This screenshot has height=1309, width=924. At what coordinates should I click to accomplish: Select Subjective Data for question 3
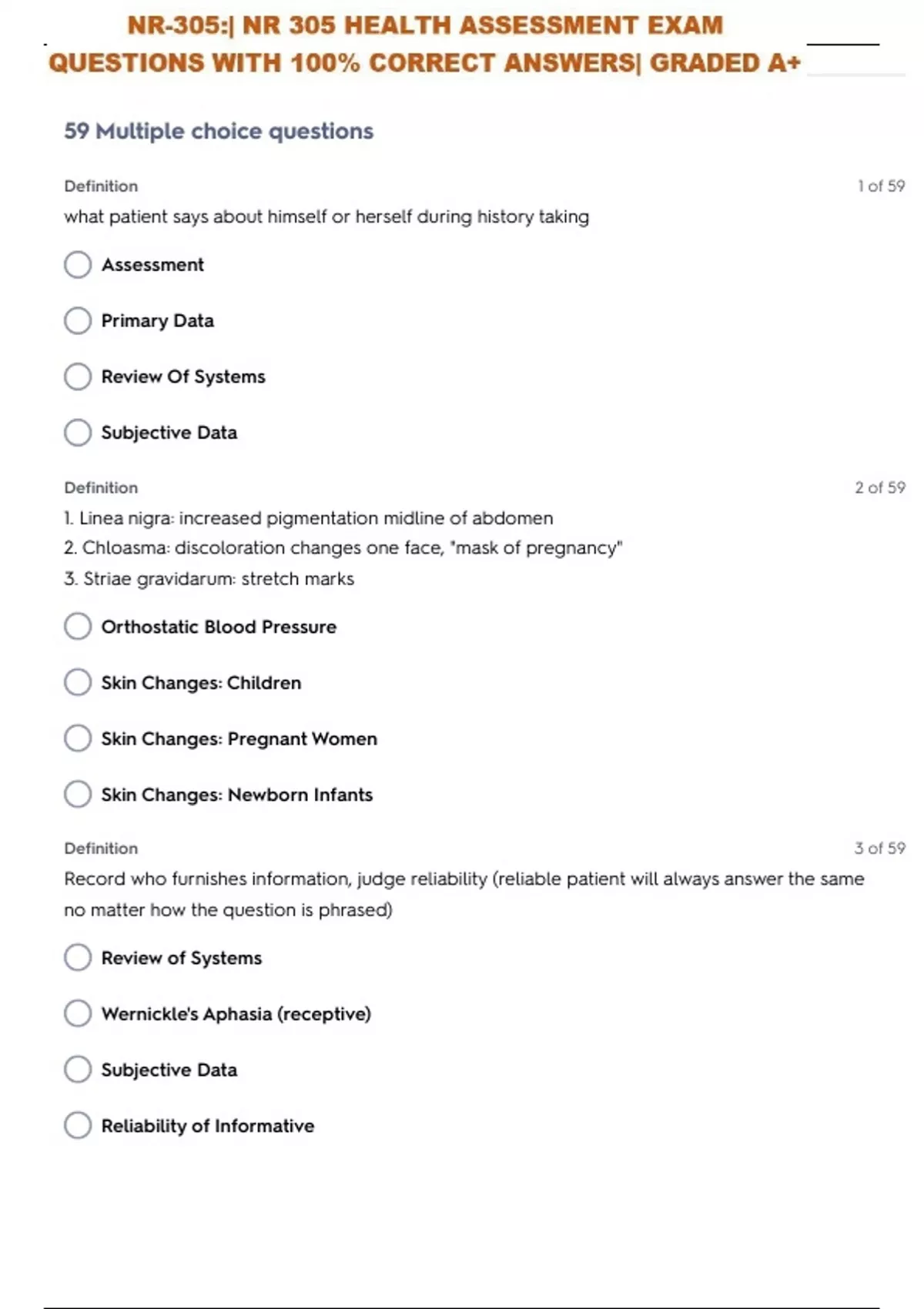coord(78,1070)
